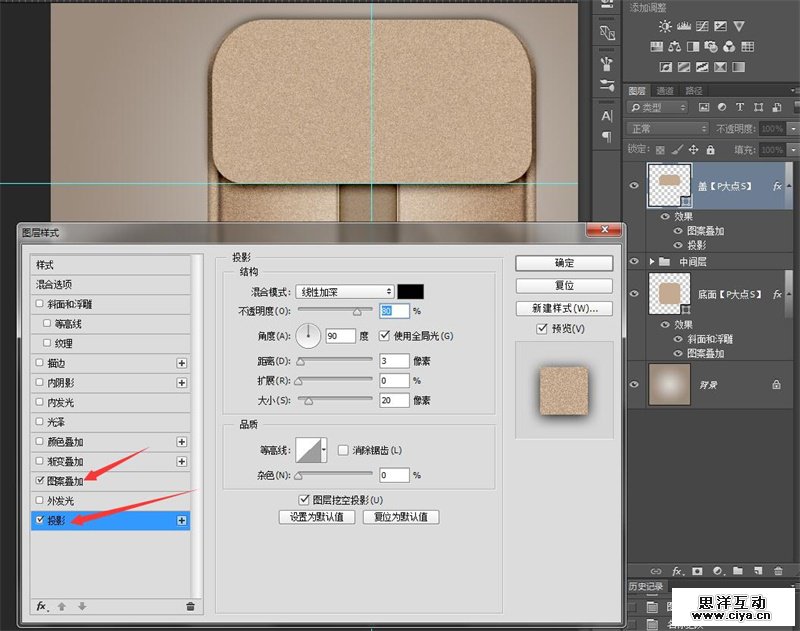Image resolution: width=800 pixels, height=631 pixels.
Task: Click the Brightness/Contrast adjustment sun icon
Action: tap(663, 26)
